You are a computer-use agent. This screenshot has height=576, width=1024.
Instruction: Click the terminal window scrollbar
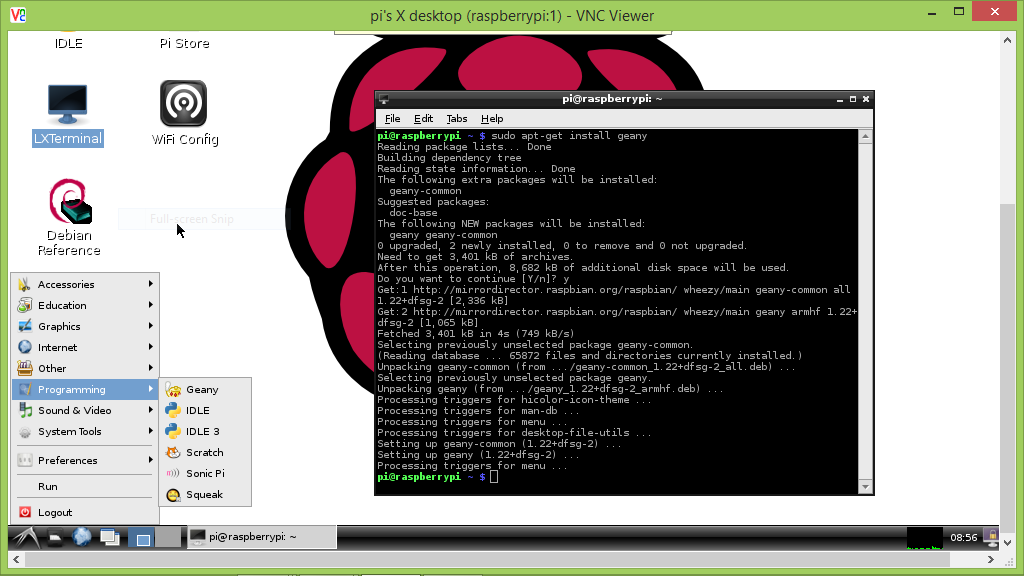coord(866,300)
